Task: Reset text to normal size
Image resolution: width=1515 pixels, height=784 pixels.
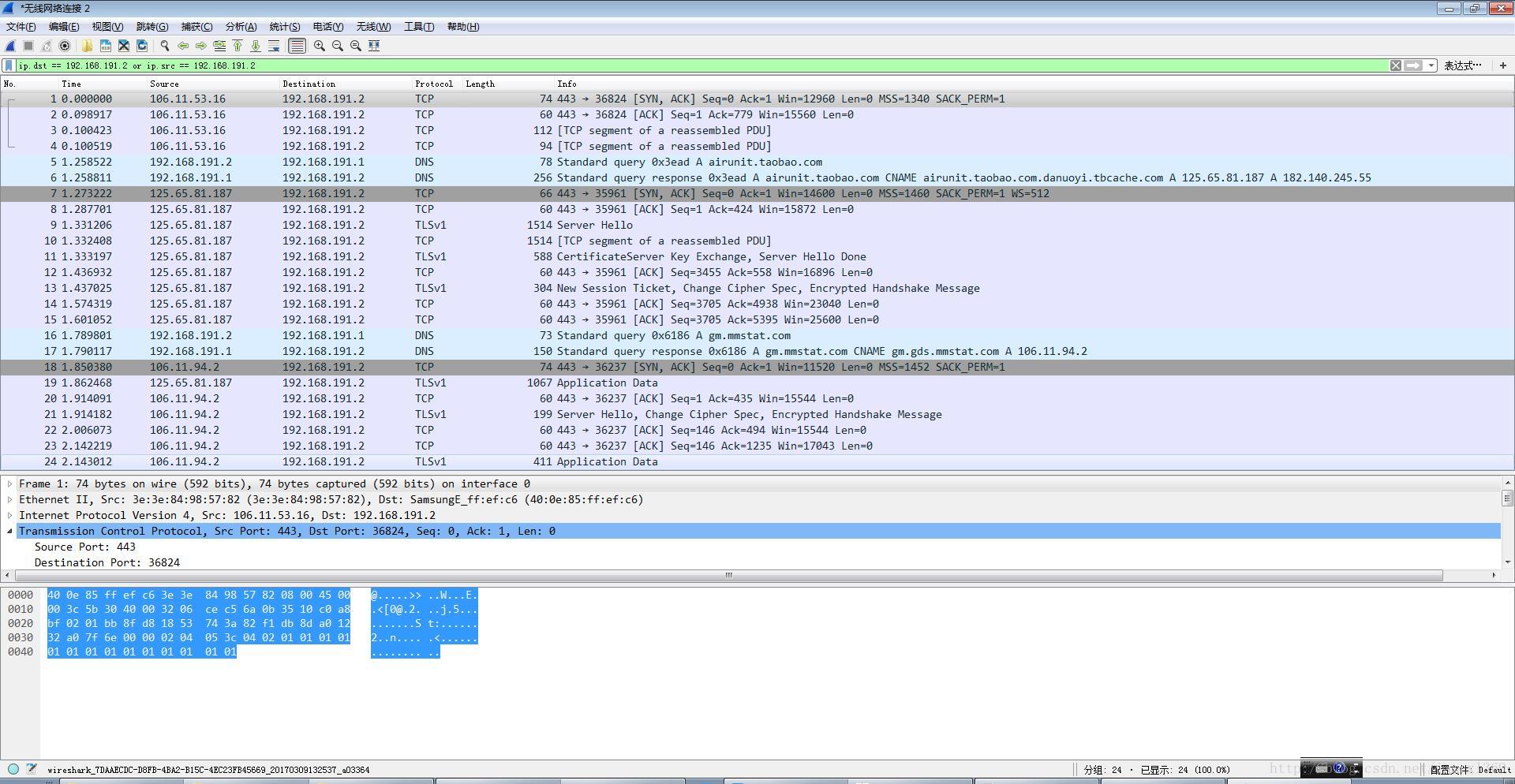Action: pyautogui.click(x=356, y=46)
